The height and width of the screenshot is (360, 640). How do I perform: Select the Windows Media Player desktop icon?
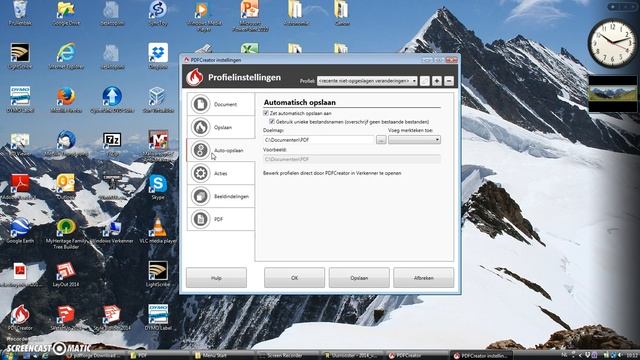pos(204,16)
